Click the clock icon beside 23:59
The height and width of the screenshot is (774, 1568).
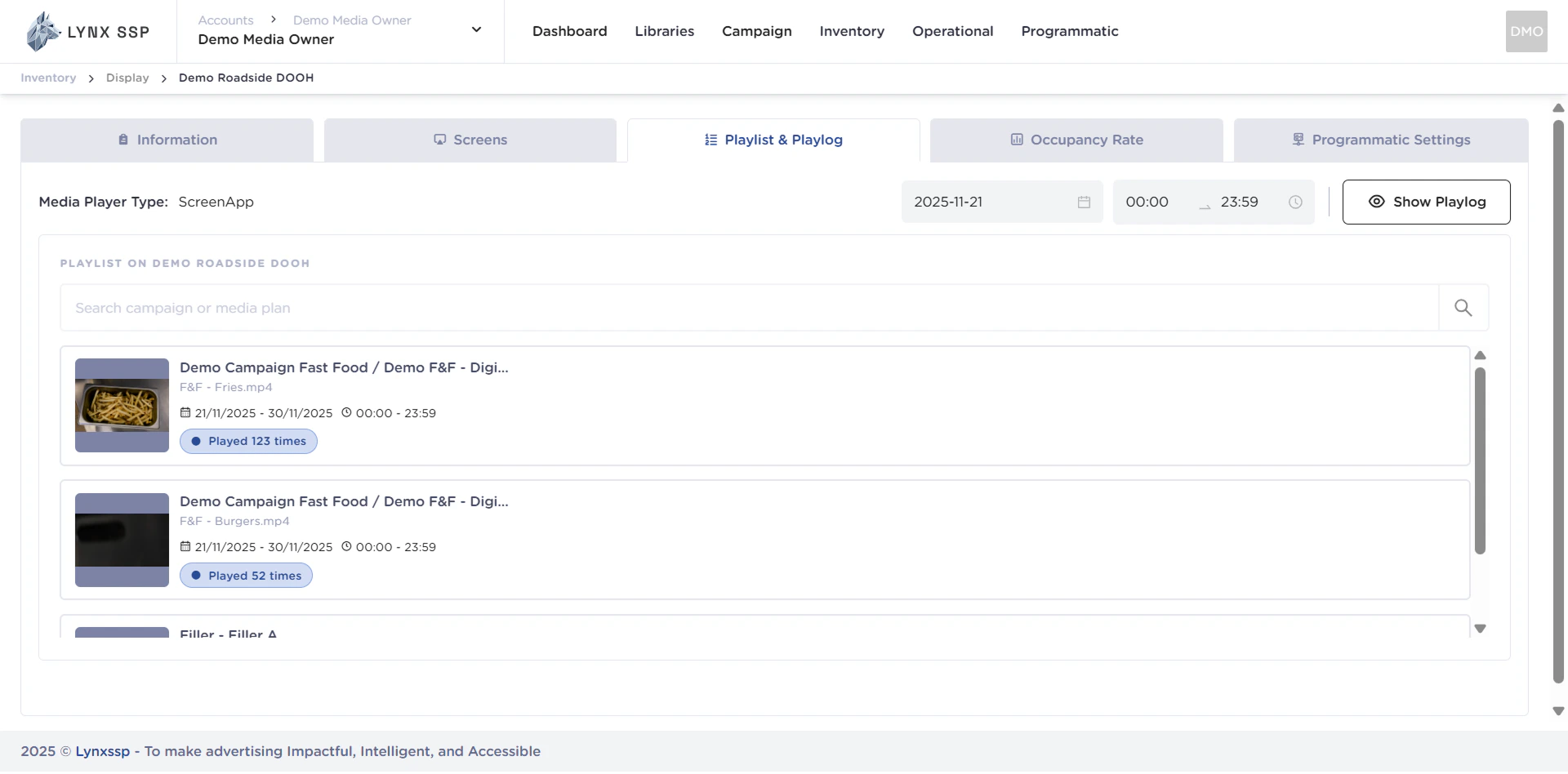[x=1295, y=202]
